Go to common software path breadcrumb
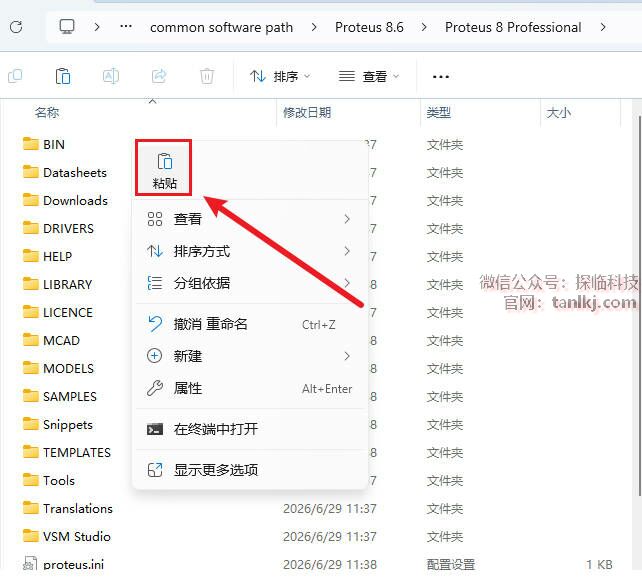642x577 pixels. pyautogui.click(x=221, y=27)
